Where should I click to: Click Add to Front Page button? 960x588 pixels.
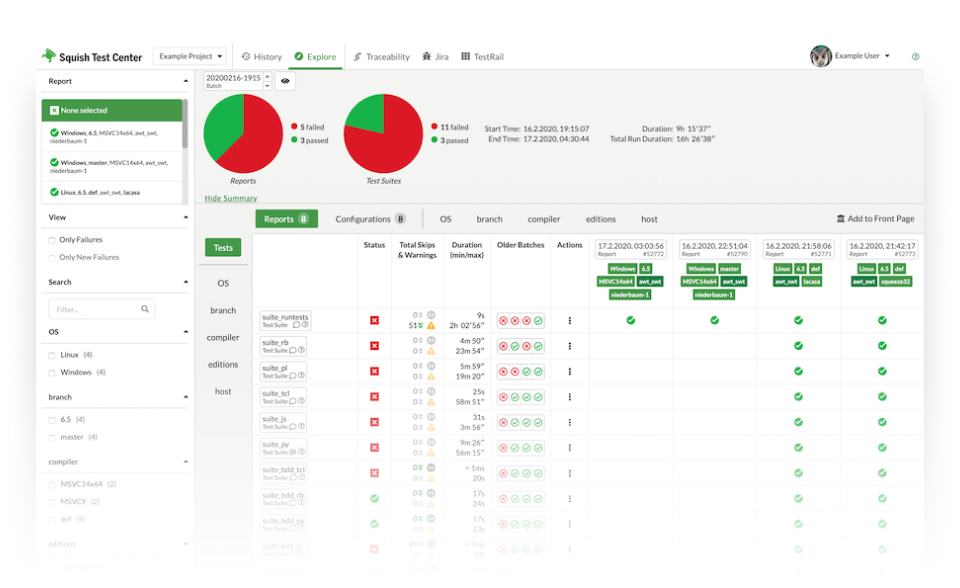click(875, 219)
